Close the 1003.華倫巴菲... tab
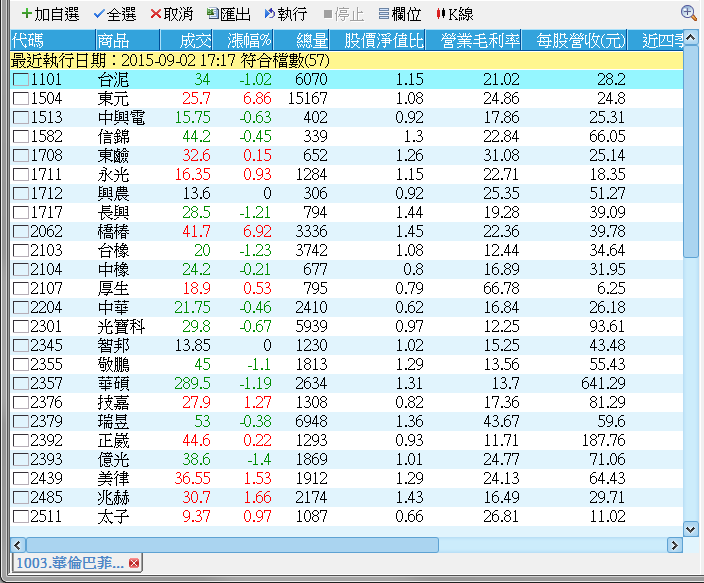Image resolution: width=704 pixels, height=583 pixels. [134, 563]
